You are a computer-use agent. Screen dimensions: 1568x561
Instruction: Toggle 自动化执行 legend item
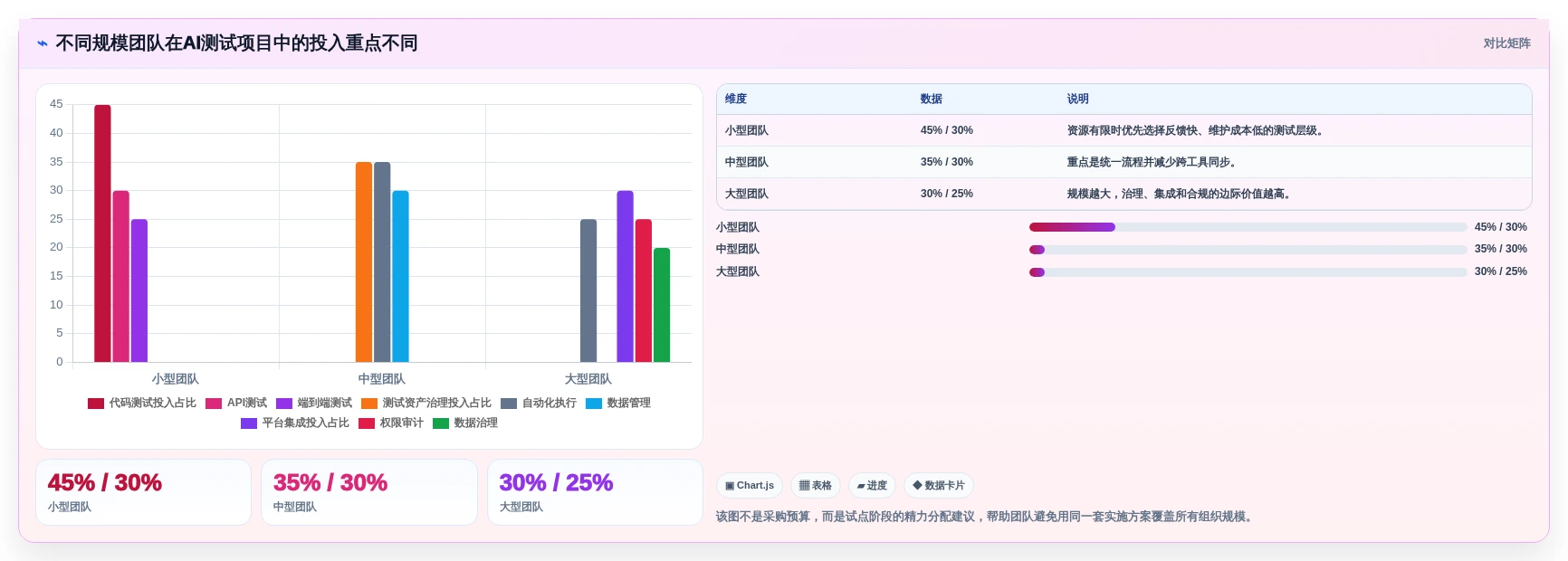[x=539, y=403]
